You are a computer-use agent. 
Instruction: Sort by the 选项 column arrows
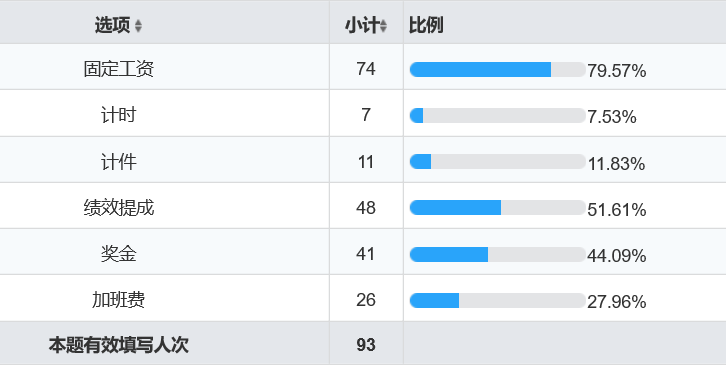pyautogui.click(x=138, y=26)
